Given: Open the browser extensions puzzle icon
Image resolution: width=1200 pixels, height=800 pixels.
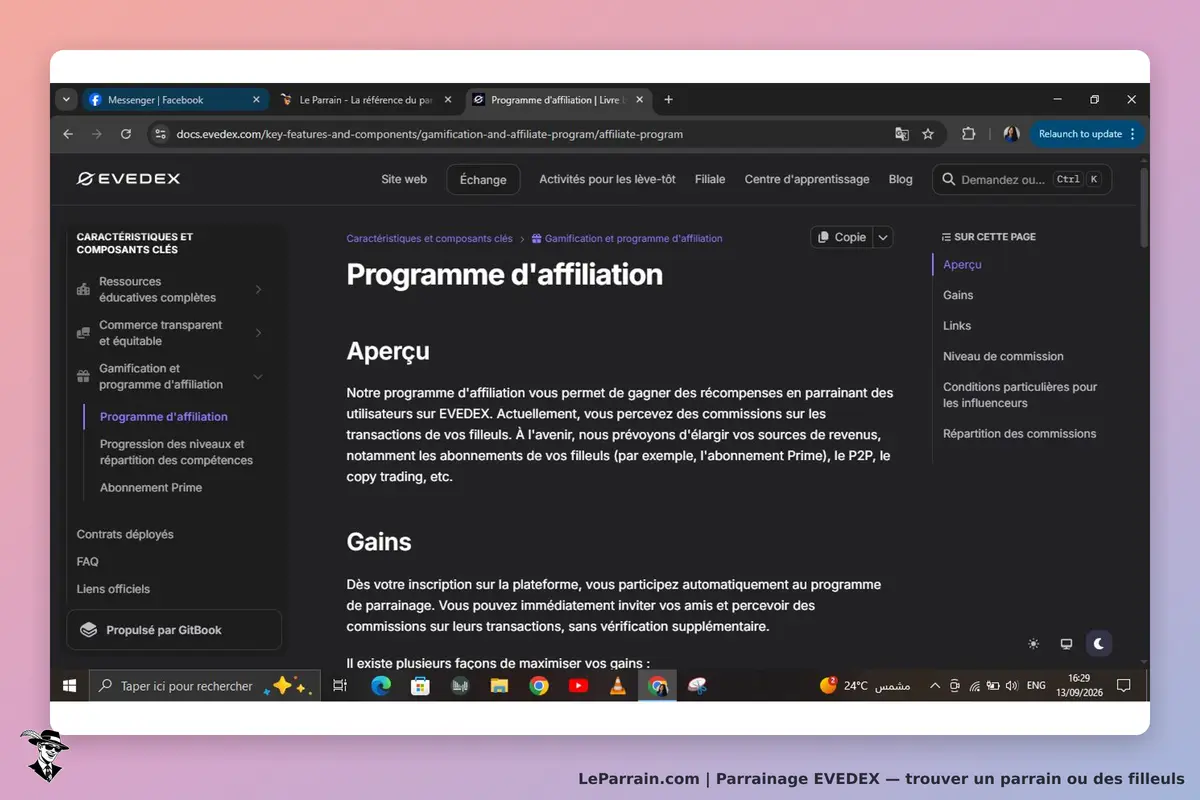Looking at the screenshot, I should [968, 134].
